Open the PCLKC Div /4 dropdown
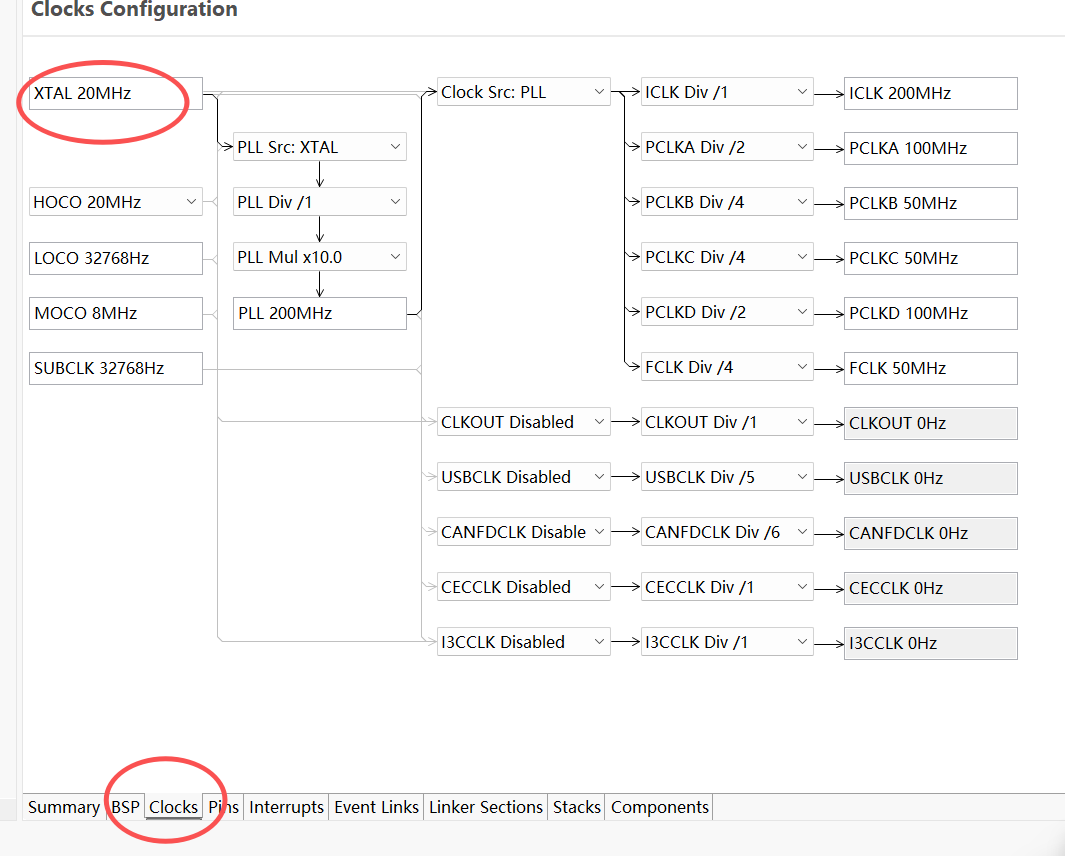Image resolution: width=1065 pixels, height=856 pixels. click(727, 257)
